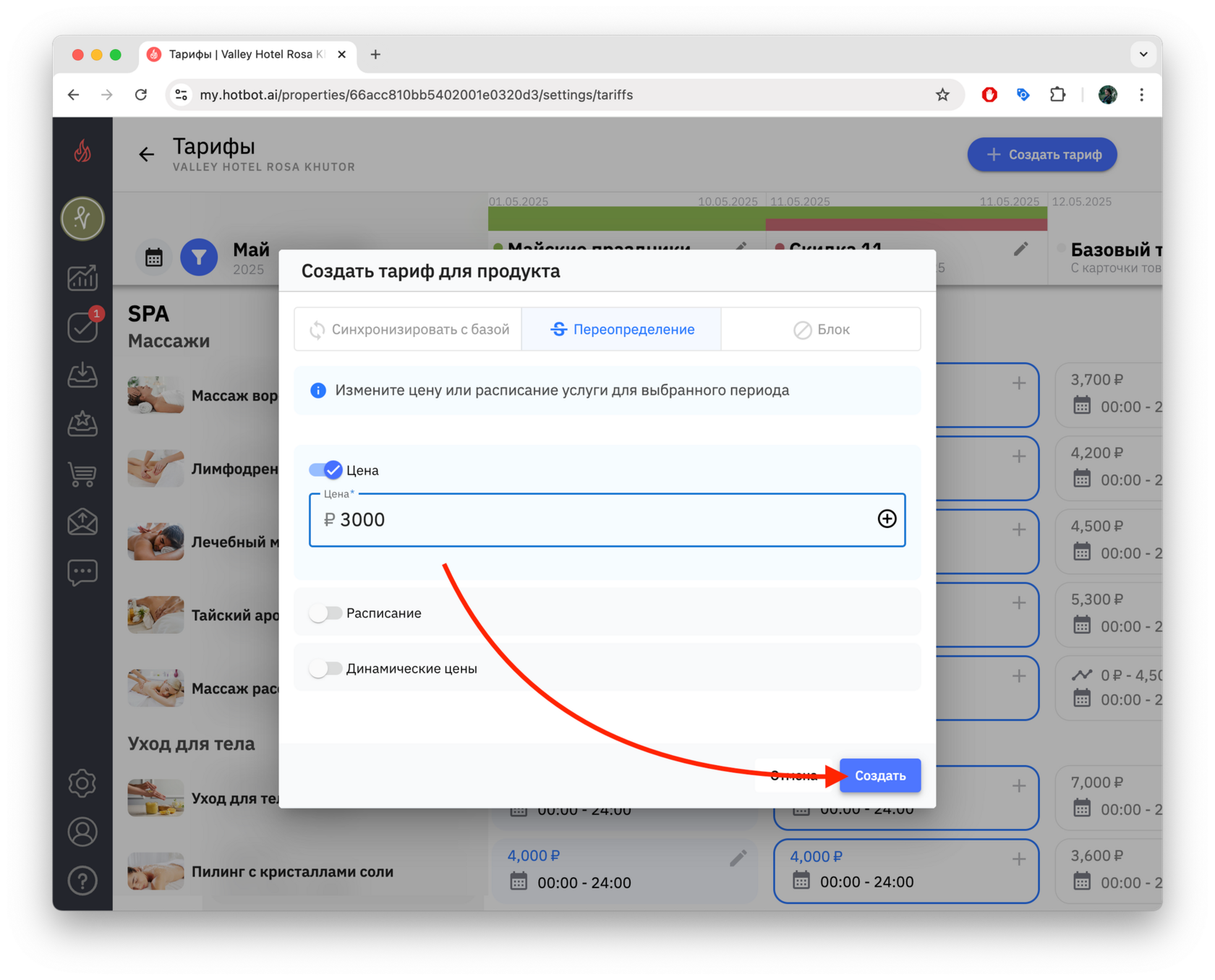Open the help question mark icon

82,881
